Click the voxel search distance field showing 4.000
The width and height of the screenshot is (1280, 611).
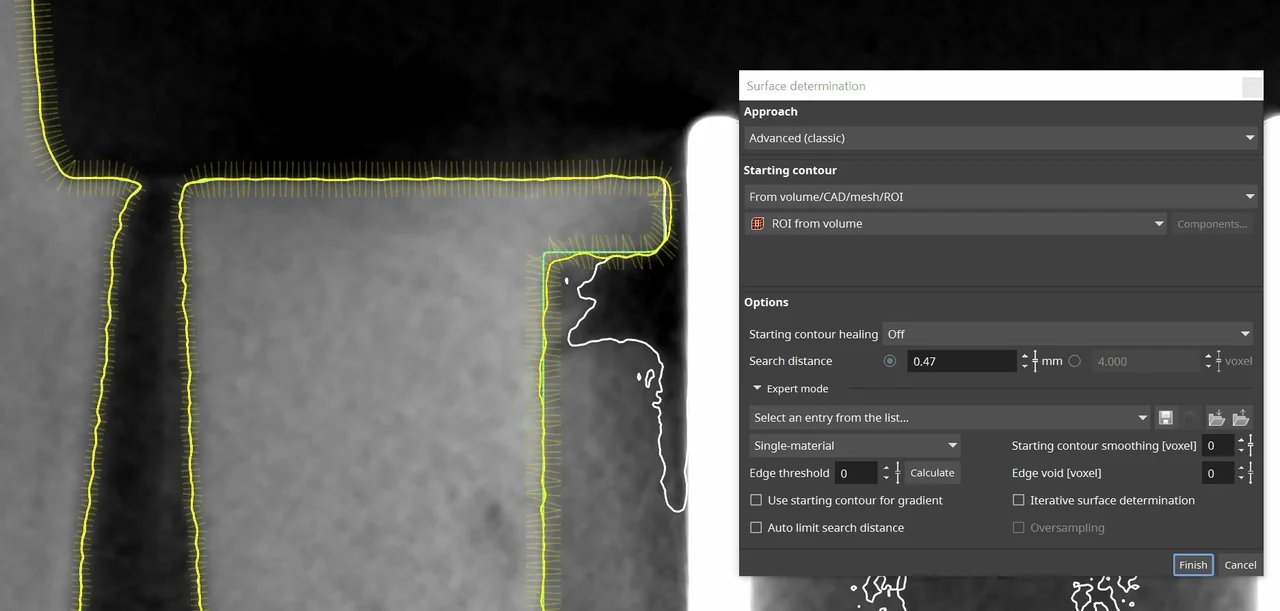point(1146,361)
